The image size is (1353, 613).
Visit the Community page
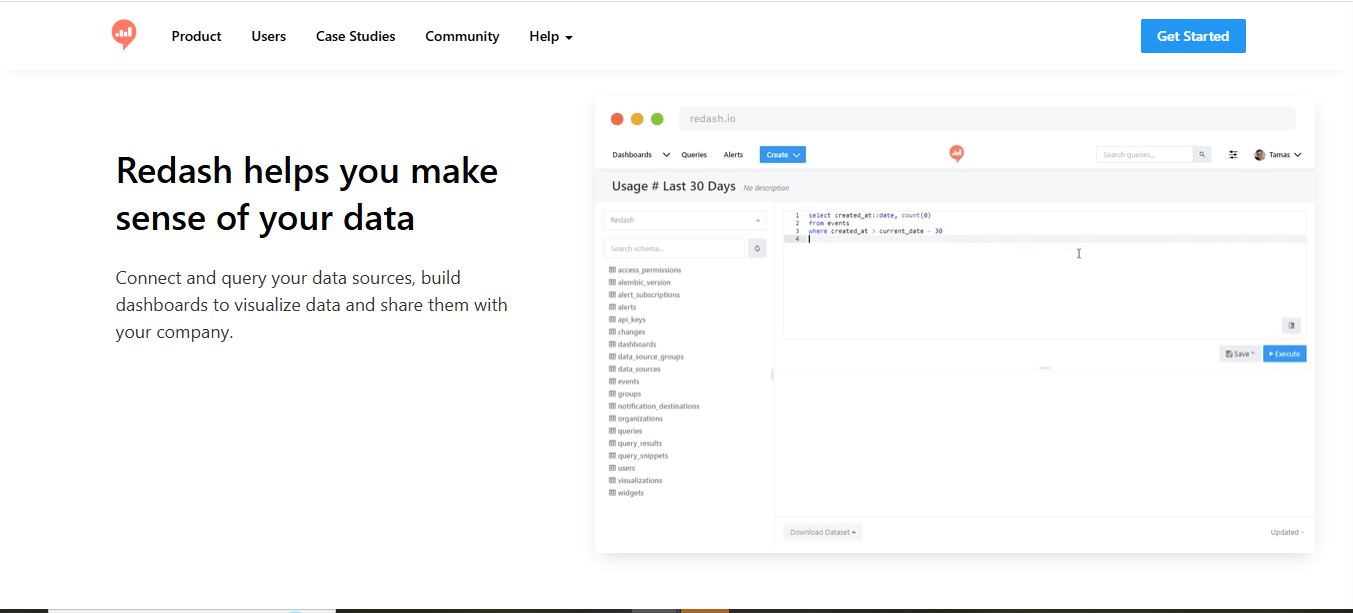462,36
